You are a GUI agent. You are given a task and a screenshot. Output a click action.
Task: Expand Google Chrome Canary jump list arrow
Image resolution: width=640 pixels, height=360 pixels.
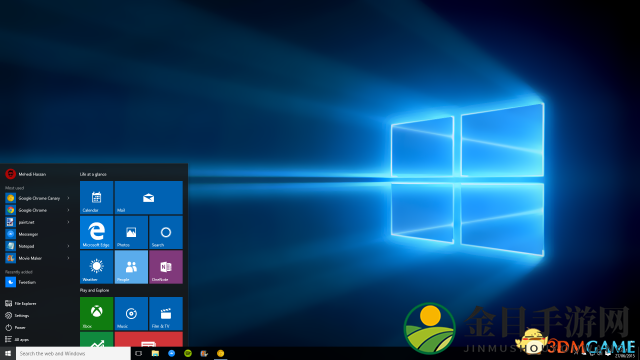point(68,198)
